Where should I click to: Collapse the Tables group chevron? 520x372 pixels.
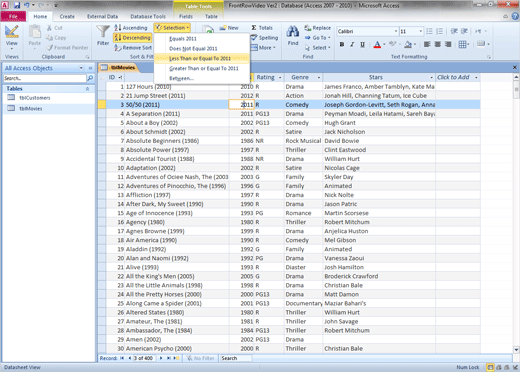[x=87, y=89]
